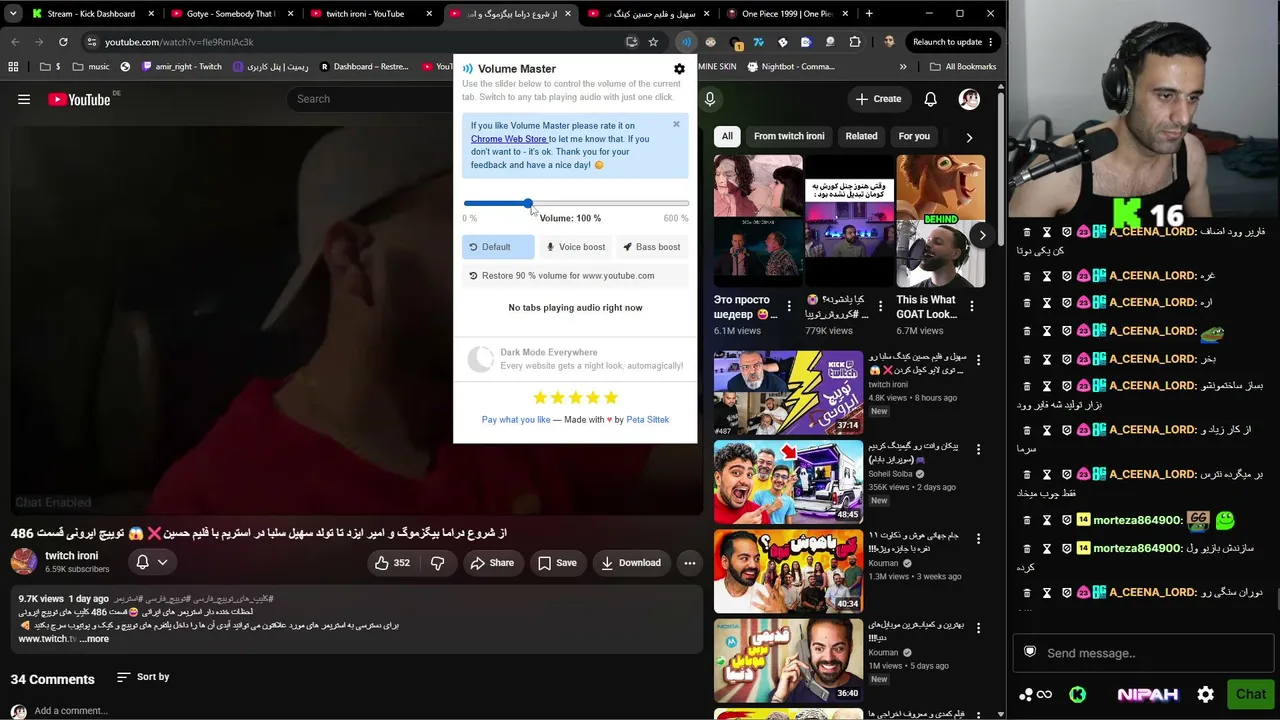Dislike the current video

tap(437, 563)
